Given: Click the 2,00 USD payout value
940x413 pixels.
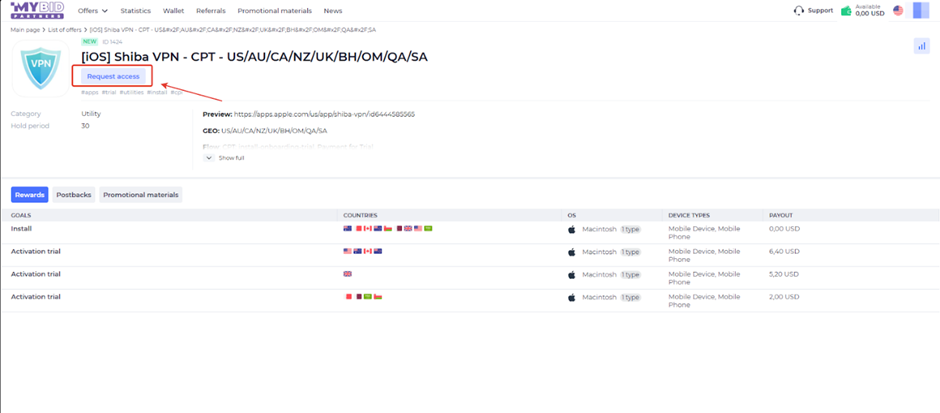Looking at the screenshot, I should click(784, 297).
